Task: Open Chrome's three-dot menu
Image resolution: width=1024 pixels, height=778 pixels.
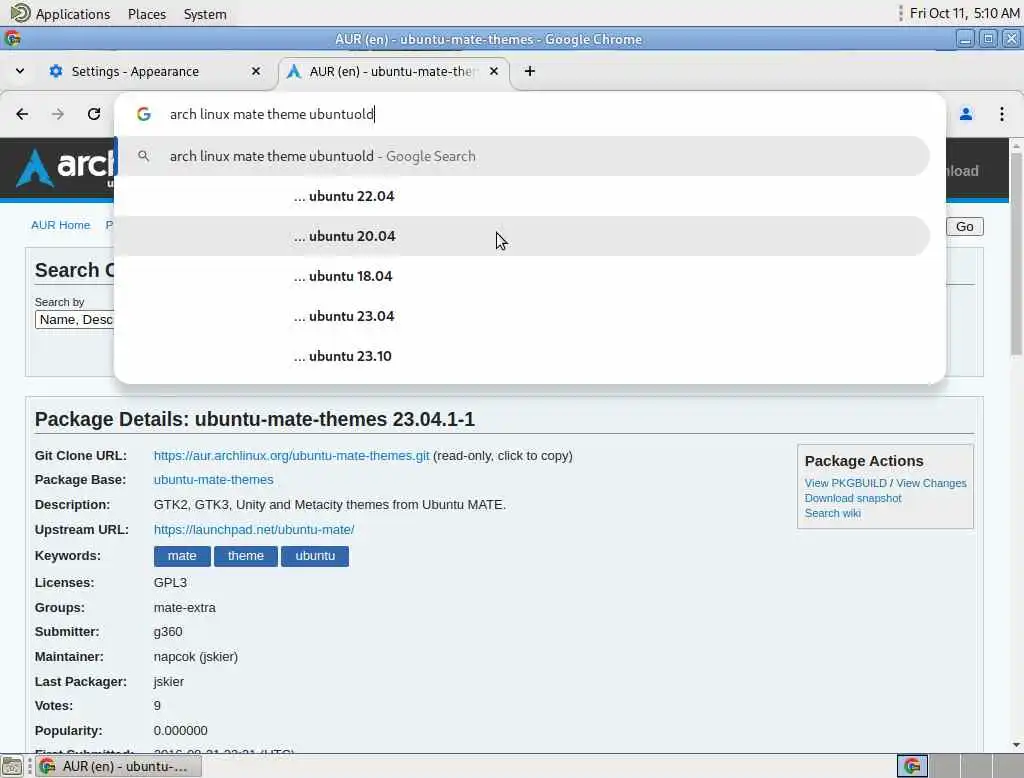Action: [x=1002, y=114]
